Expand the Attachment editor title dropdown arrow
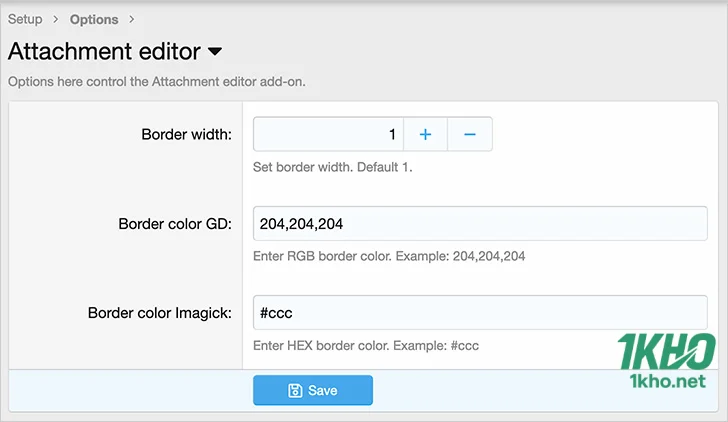Viewport: 728px width, 422px height. point(214,51)
